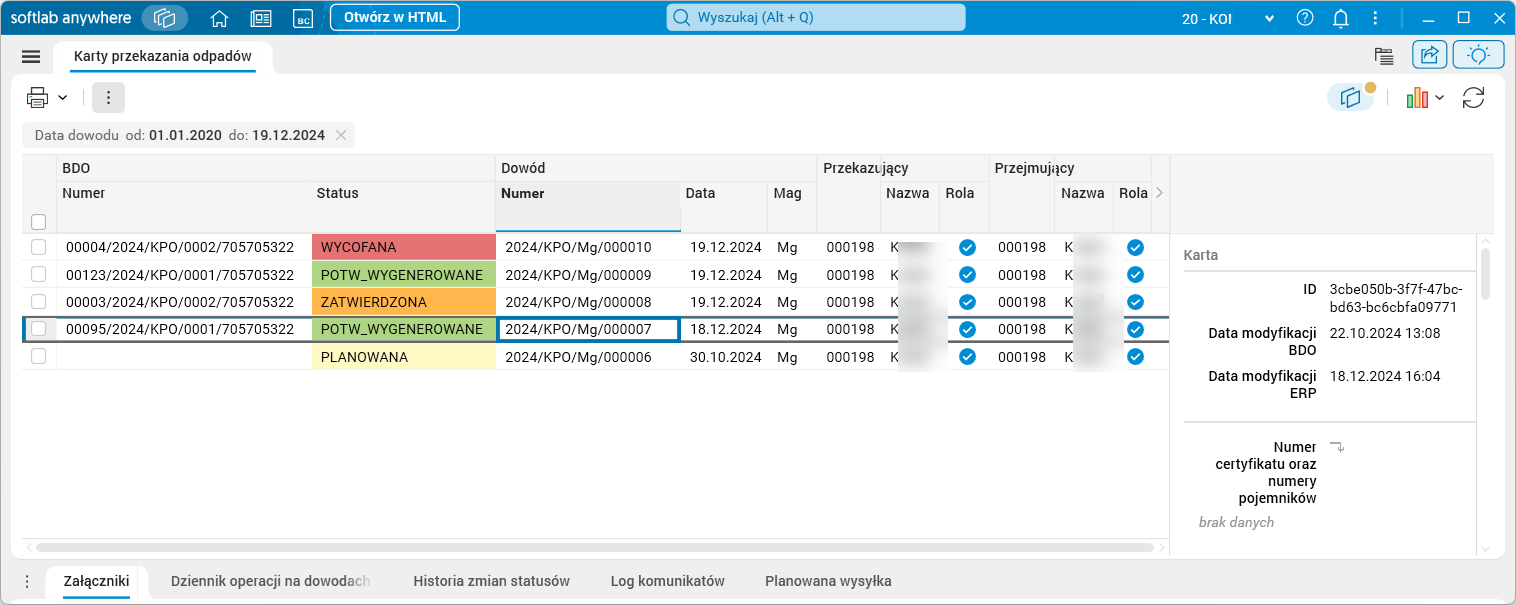The image size is (1516, 605).
Task: Click the printer icon
Action: [38, 97]
